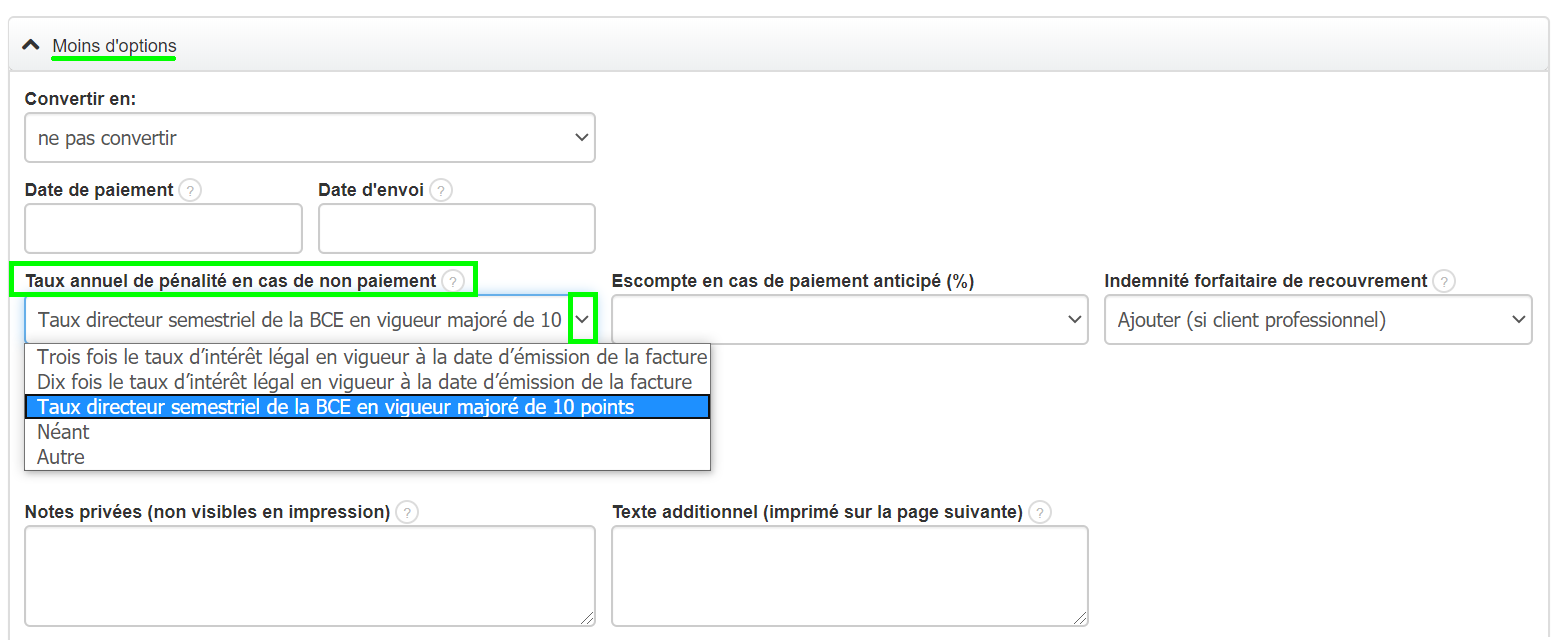
Task: Click the help icon next to Date d'envoi
Action: (x=440, y=189)
